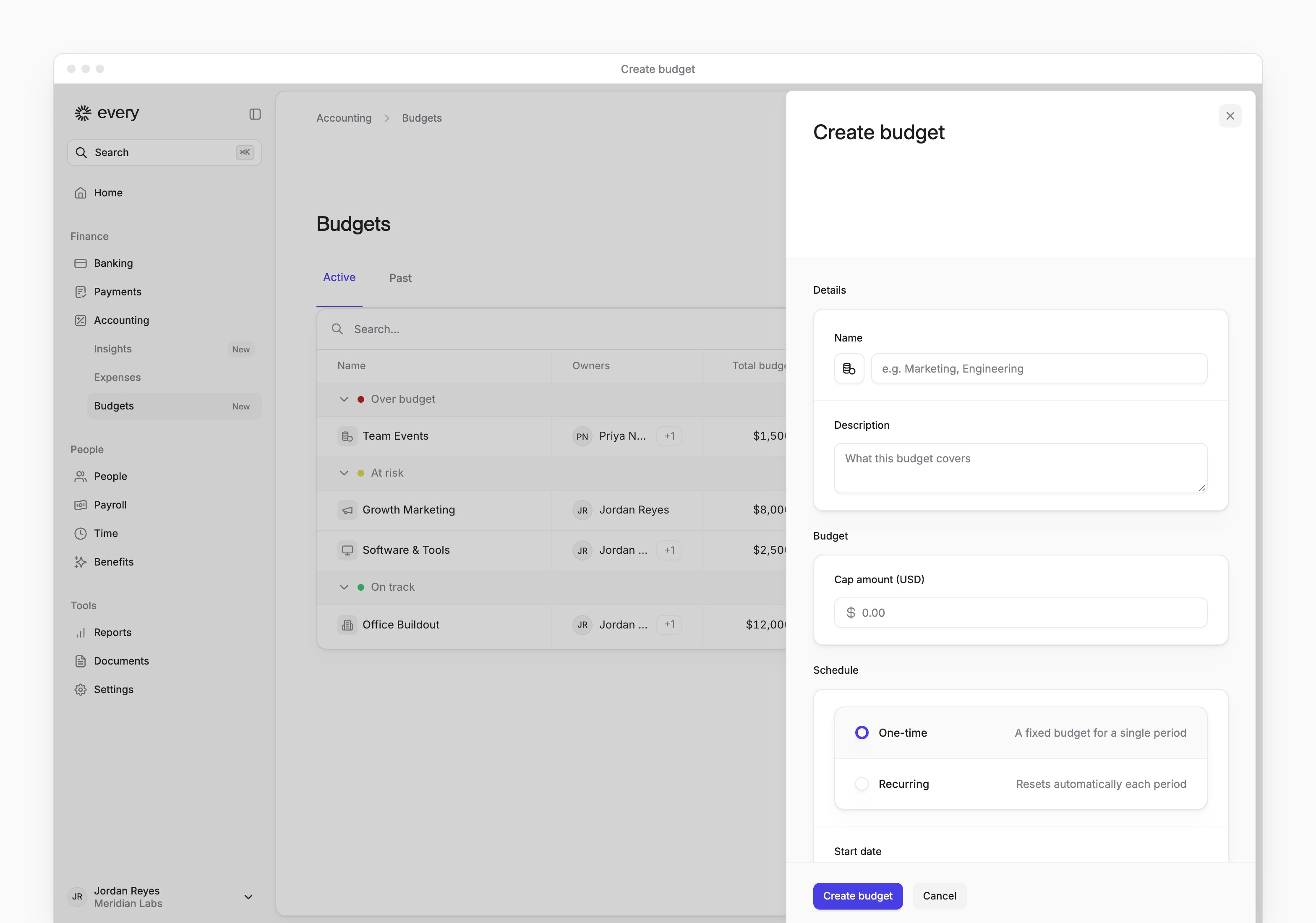This screenshot has height=923, width=1316.
Task: Close the Create budget panel with X
Action: click(x=1230, y=116)
